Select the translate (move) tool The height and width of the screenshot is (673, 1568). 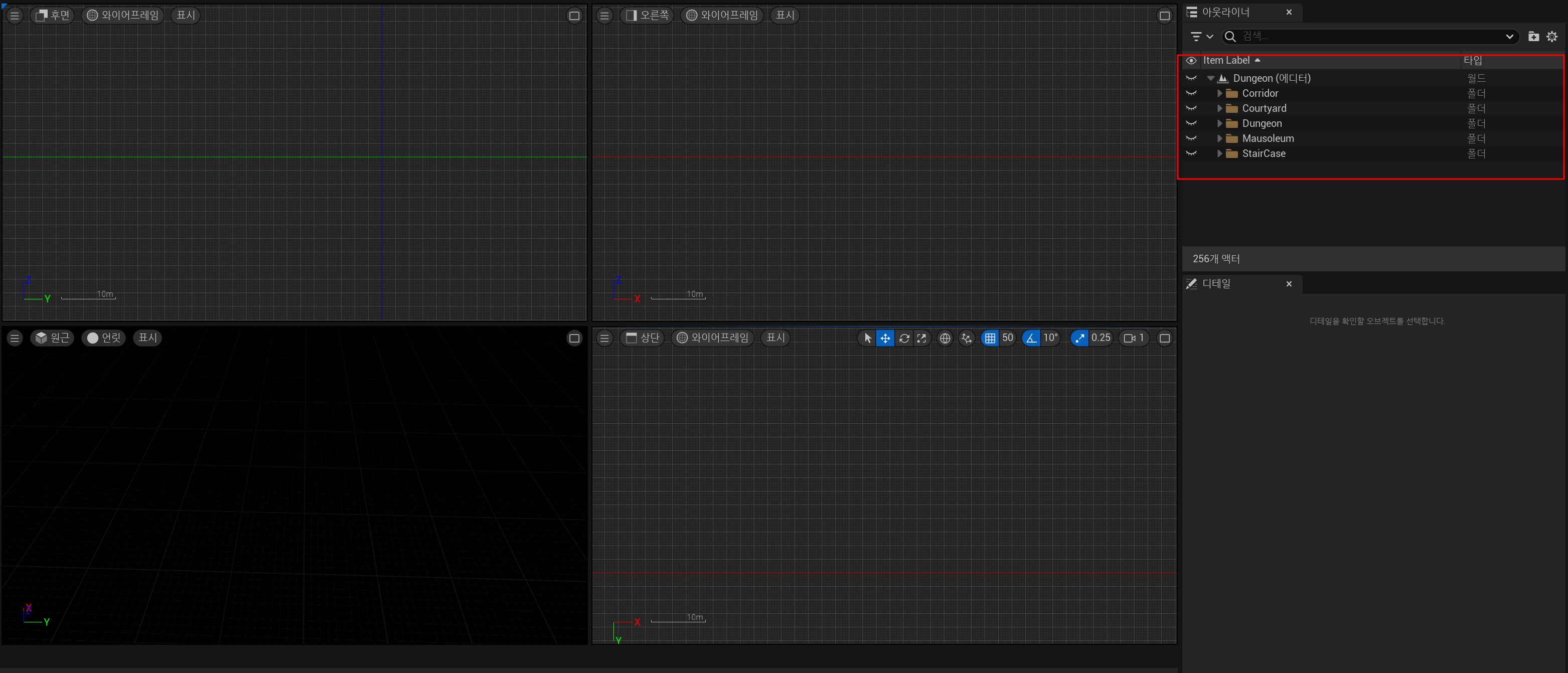pyautogui.click(x=885, y=339)
